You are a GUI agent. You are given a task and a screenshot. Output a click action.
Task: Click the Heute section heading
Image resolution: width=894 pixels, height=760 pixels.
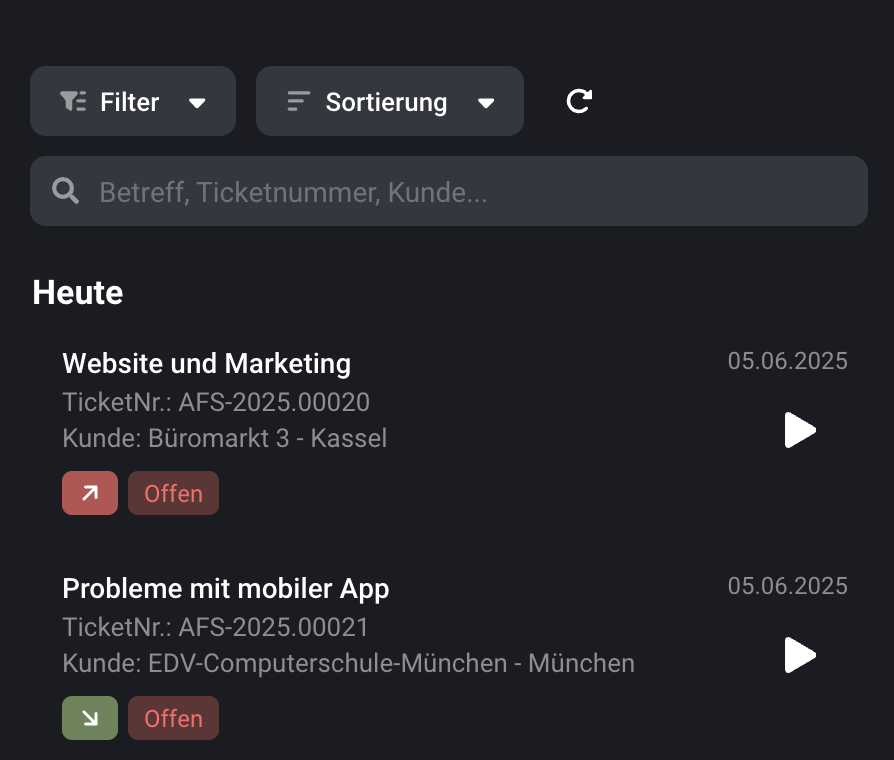click(x=78, y=292)
